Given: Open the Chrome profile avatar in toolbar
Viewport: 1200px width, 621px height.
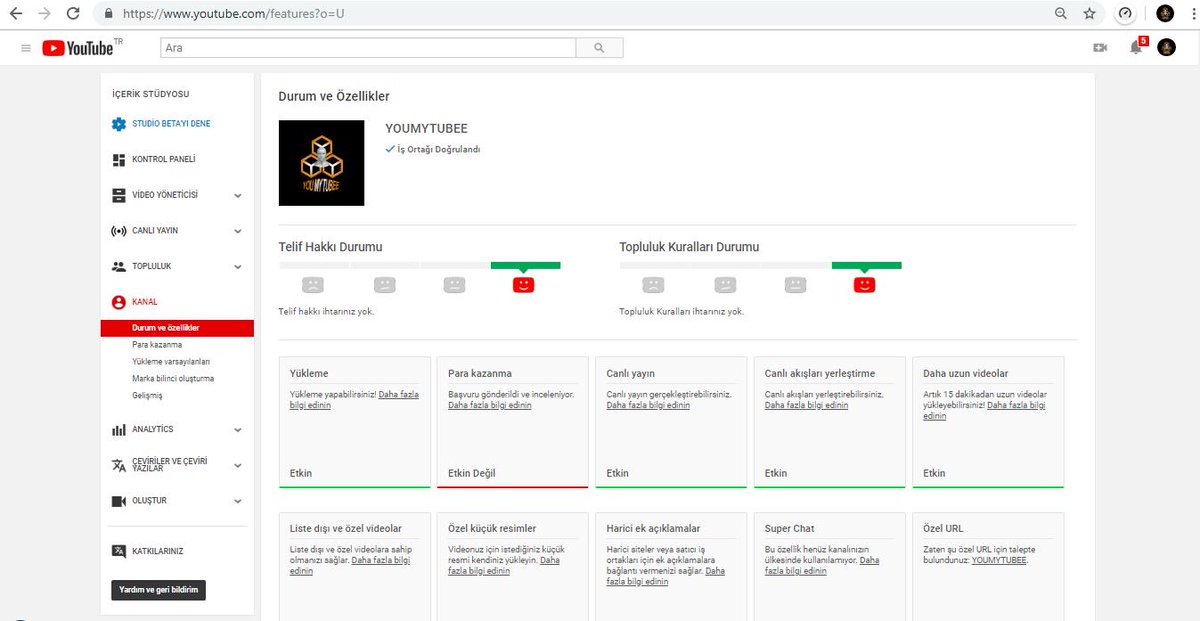Looking at the screenshot, I should click(1165, 14).
